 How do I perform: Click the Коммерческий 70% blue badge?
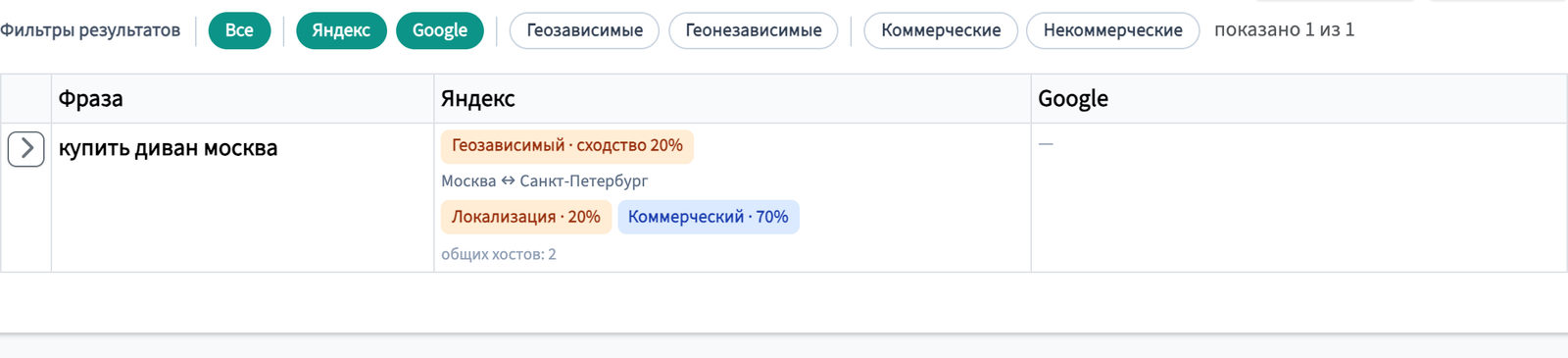(709, 217)
